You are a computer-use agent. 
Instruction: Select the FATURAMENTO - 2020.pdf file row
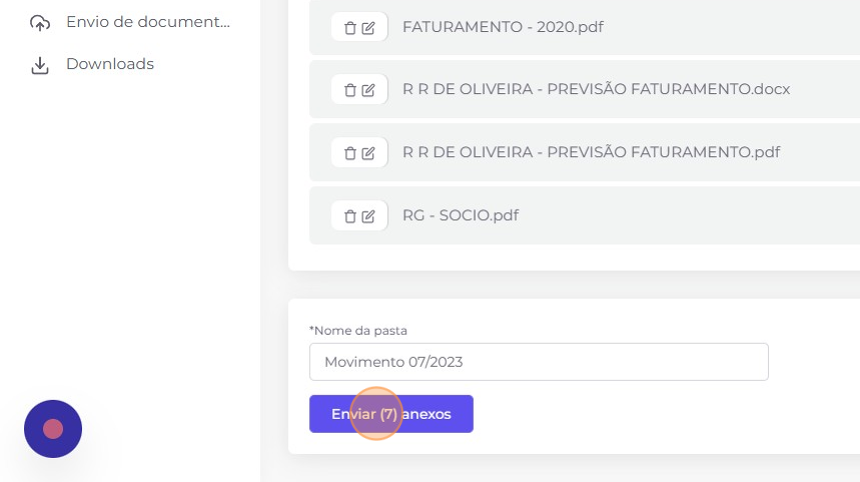[x=585, y=27]
